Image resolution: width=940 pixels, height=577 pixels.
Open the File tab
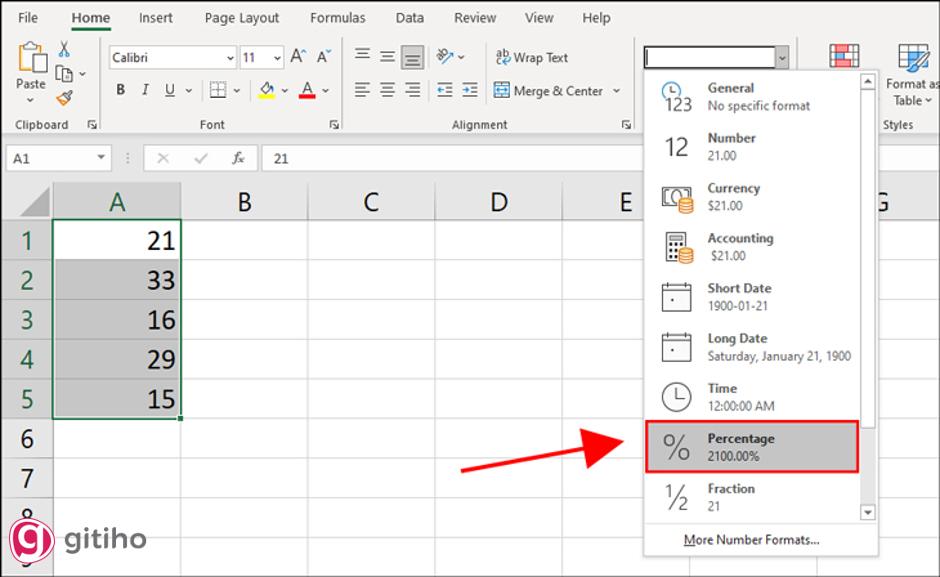28,18
